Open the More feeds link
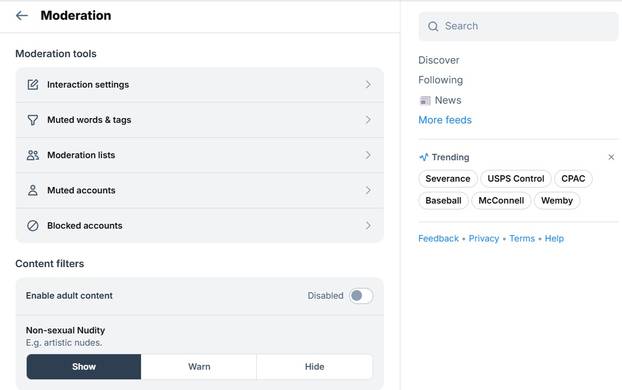Screen dimensions: 622x390 click(x=445, y=120)
